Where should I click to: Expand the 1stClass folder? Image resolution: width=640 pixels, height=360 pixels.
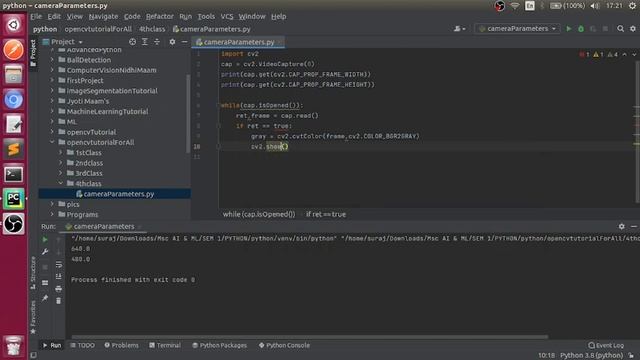[61, 153]
